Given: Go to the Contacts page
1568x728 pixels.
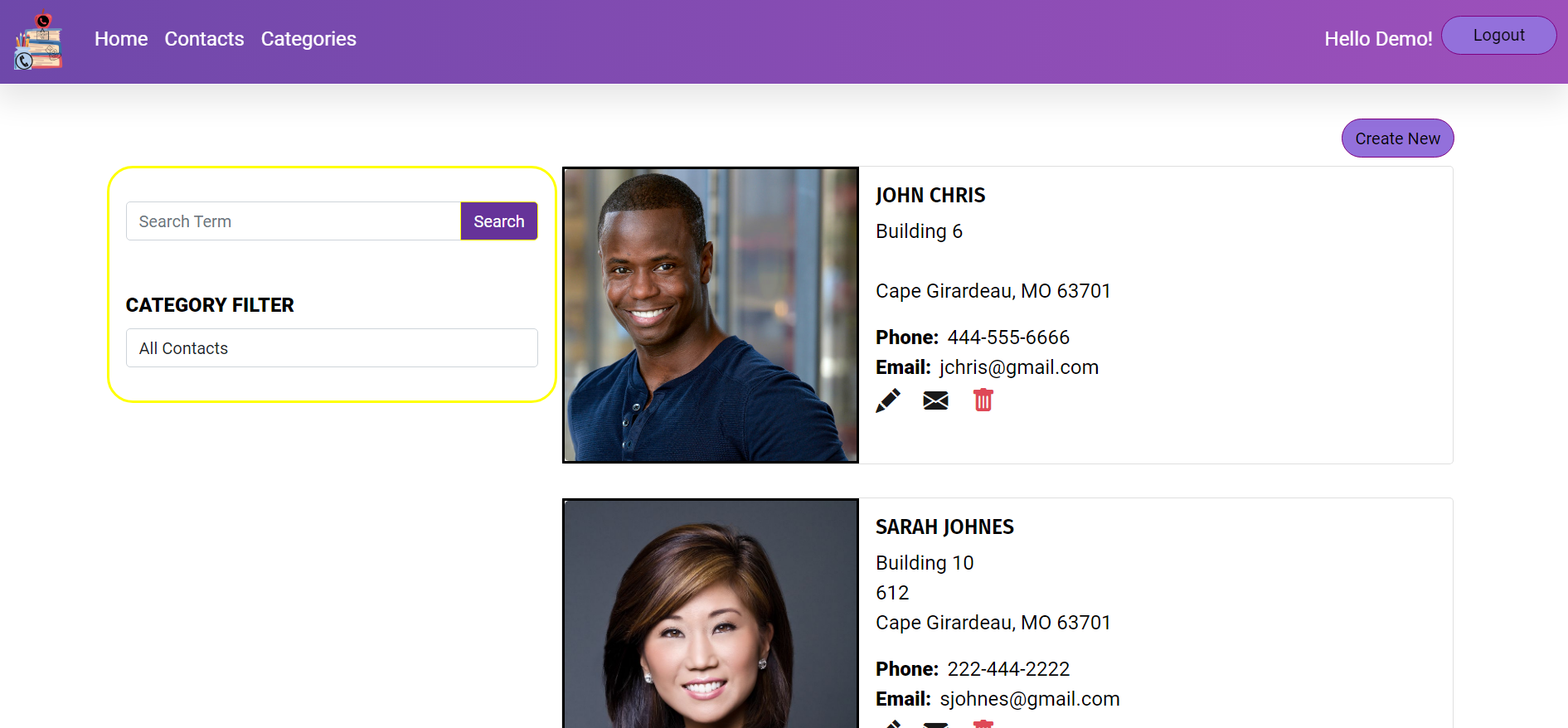Looking at the screenshot, I should [204, 39].
